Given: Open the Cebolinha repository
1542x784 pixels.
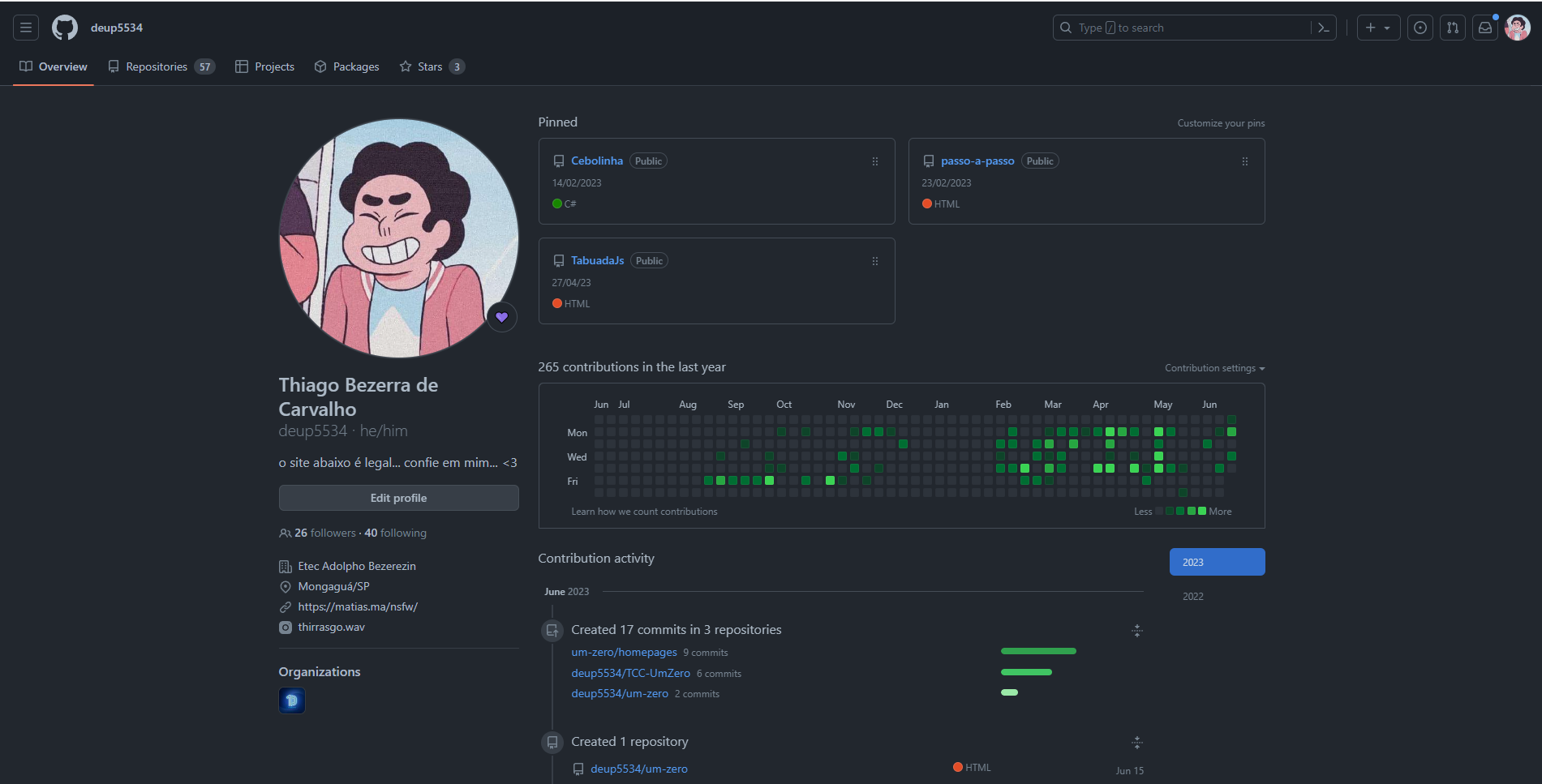Looking at the screenshot, I should (x=597, y=161).
